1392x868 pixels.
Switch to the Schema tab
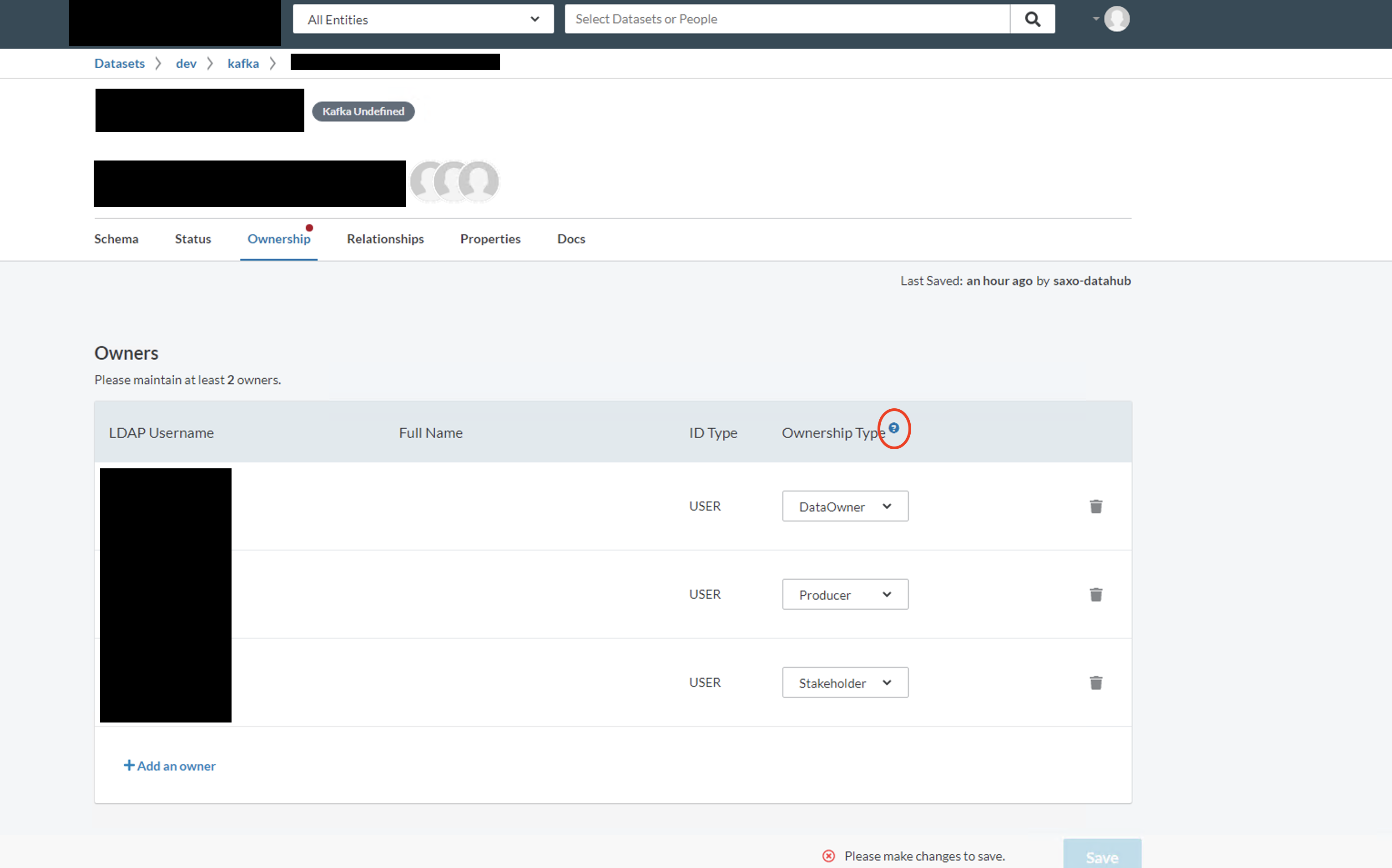coord(116,239)
